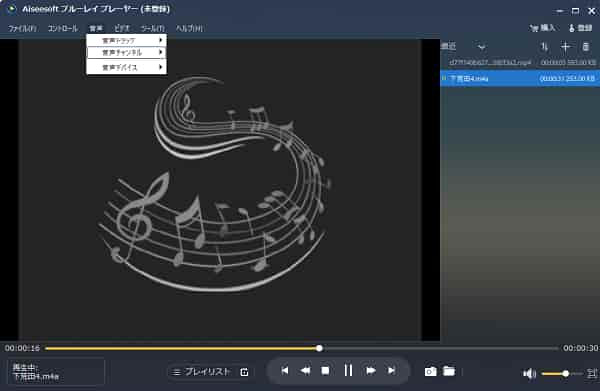Toggle the プレイリスト button
This screenshot has width=600, height=391.
click(x=202, y=371)
